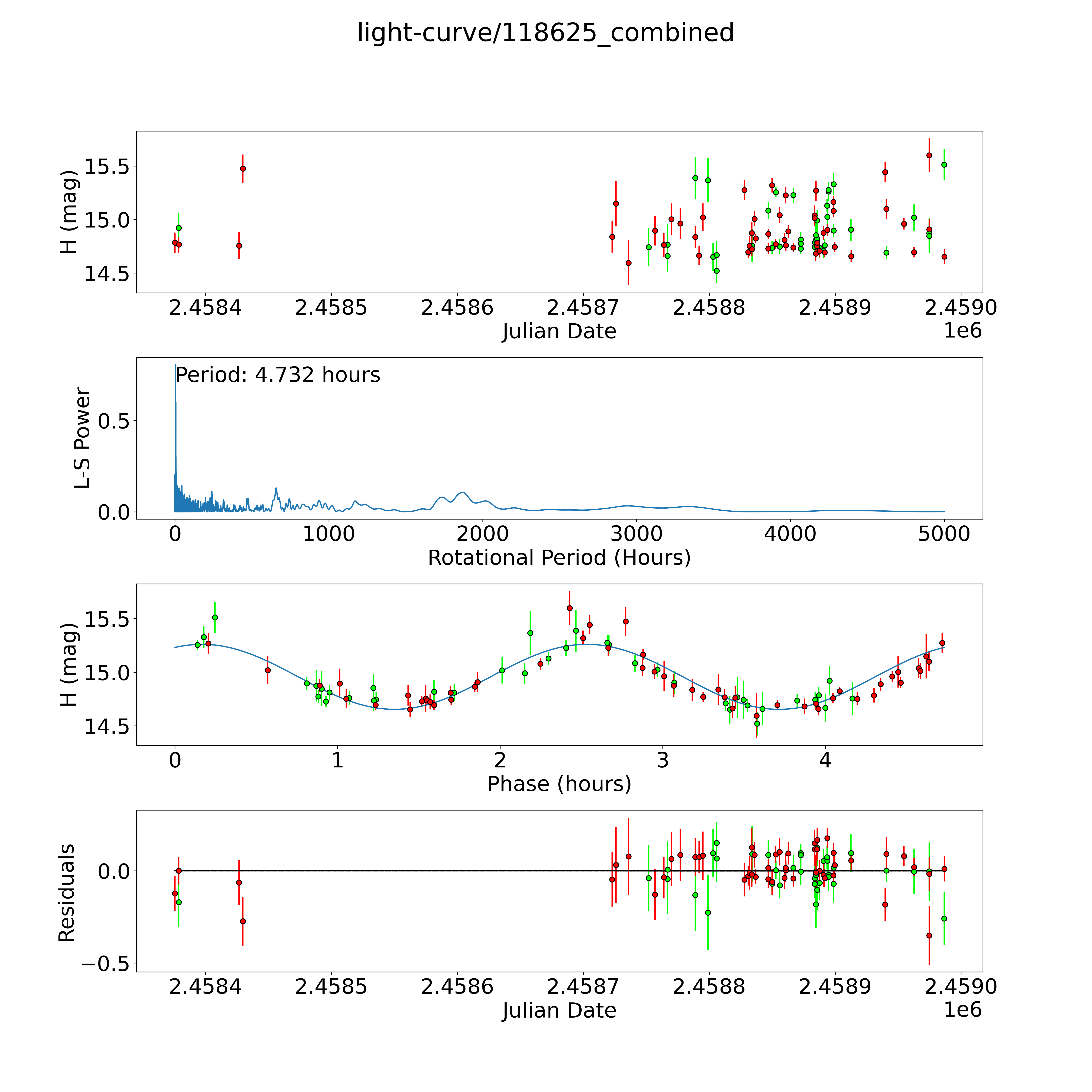Click the 'Rotational Period (Hours)' axis label

point(559,558)
